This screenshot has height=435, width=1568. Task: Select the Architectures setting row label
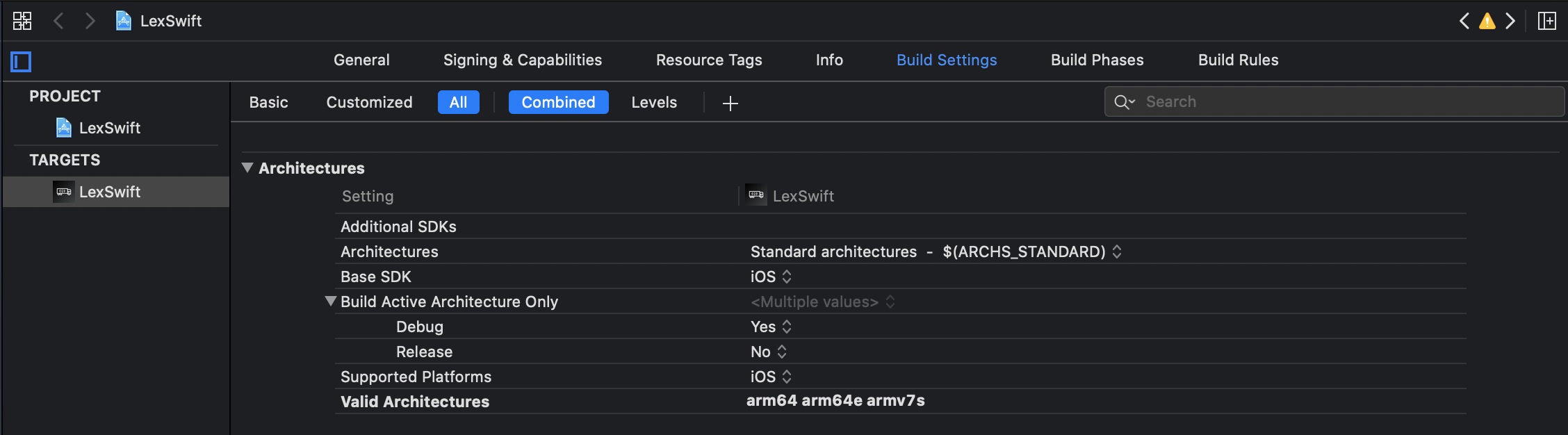[x=389, y=252]
